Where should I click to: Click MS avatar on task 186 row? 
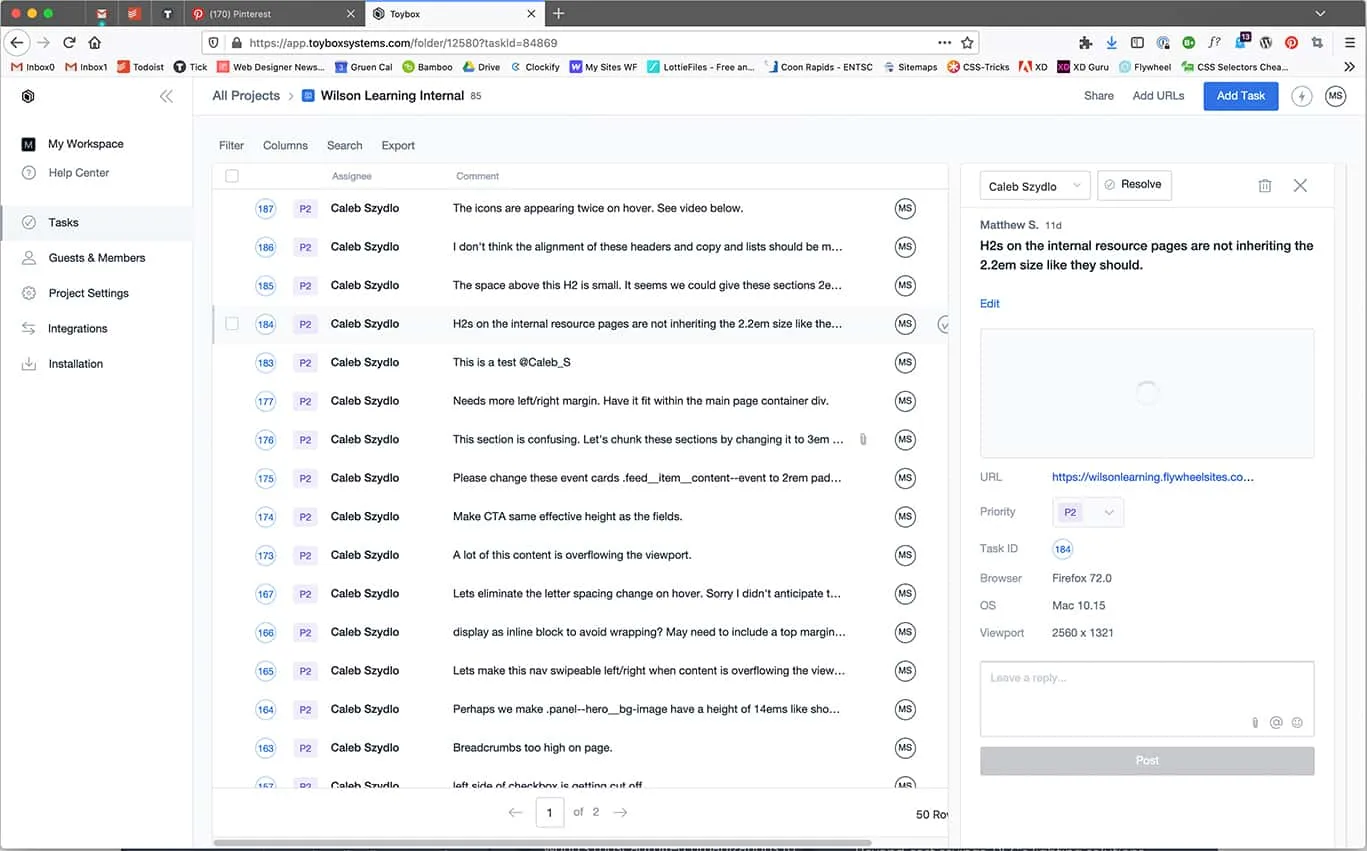pyautogui.click(x=905, y=247)
